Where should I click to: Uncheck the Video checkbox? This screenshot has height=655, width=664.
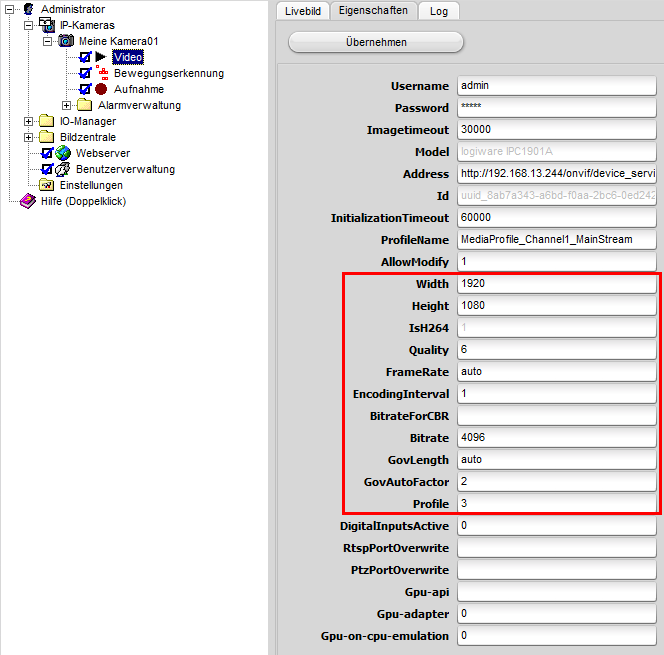(x=85, y=57)
